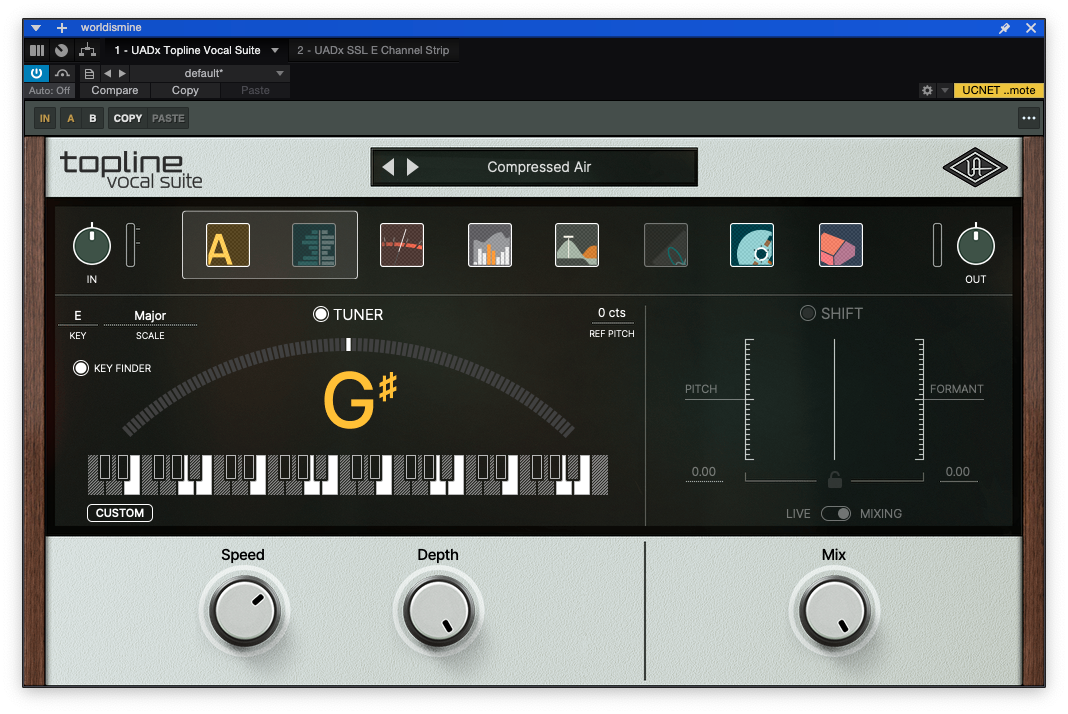Viewport: 1068px width, 714px height.
Task: Add an insert with the plus icon
Action: coord(61,28)
